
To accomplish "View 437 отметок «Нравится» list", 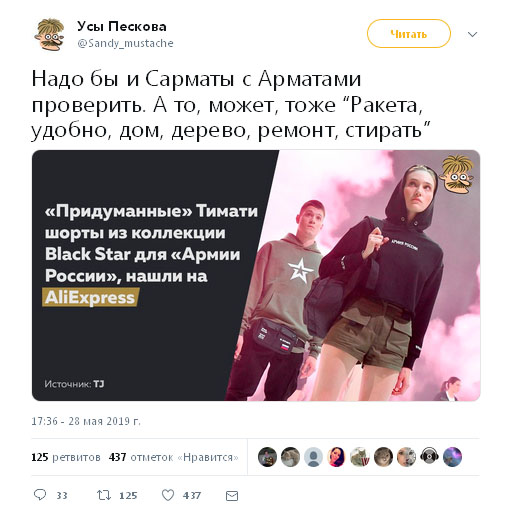I will (x=173, y=457).
